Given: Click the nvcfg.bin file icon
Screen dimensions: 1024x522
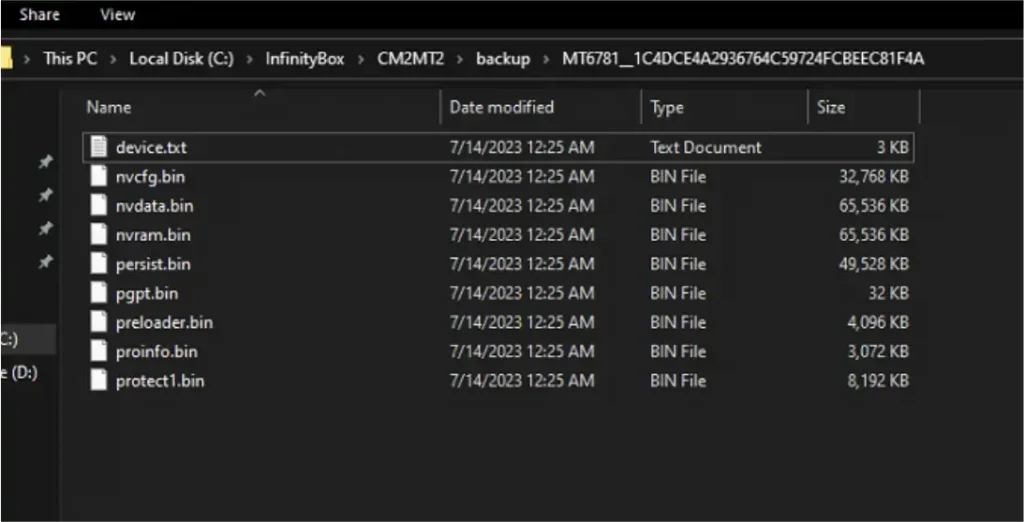Looking at the screenshot, I should pos(99,176).
